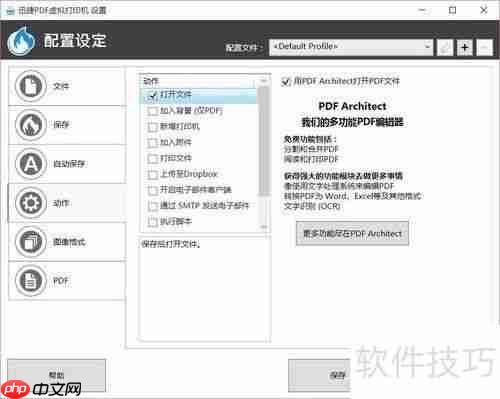Enable 开启电子邮件客户端 email client checkbox
The image size is (500, 399).
click(x=152, y=190)
